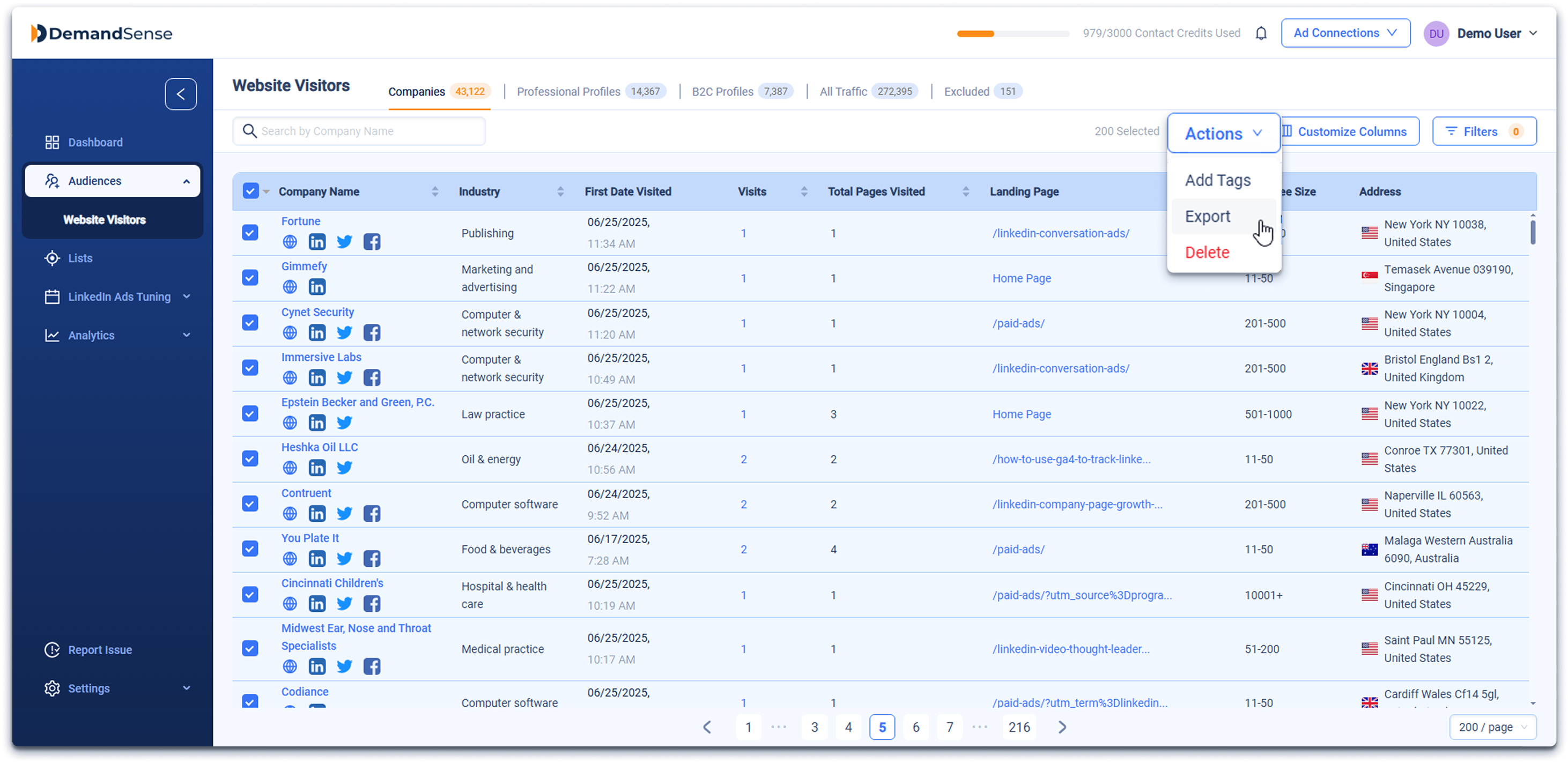
Task: Switch to B2C Profiles tab
Action: pos(742,91)
